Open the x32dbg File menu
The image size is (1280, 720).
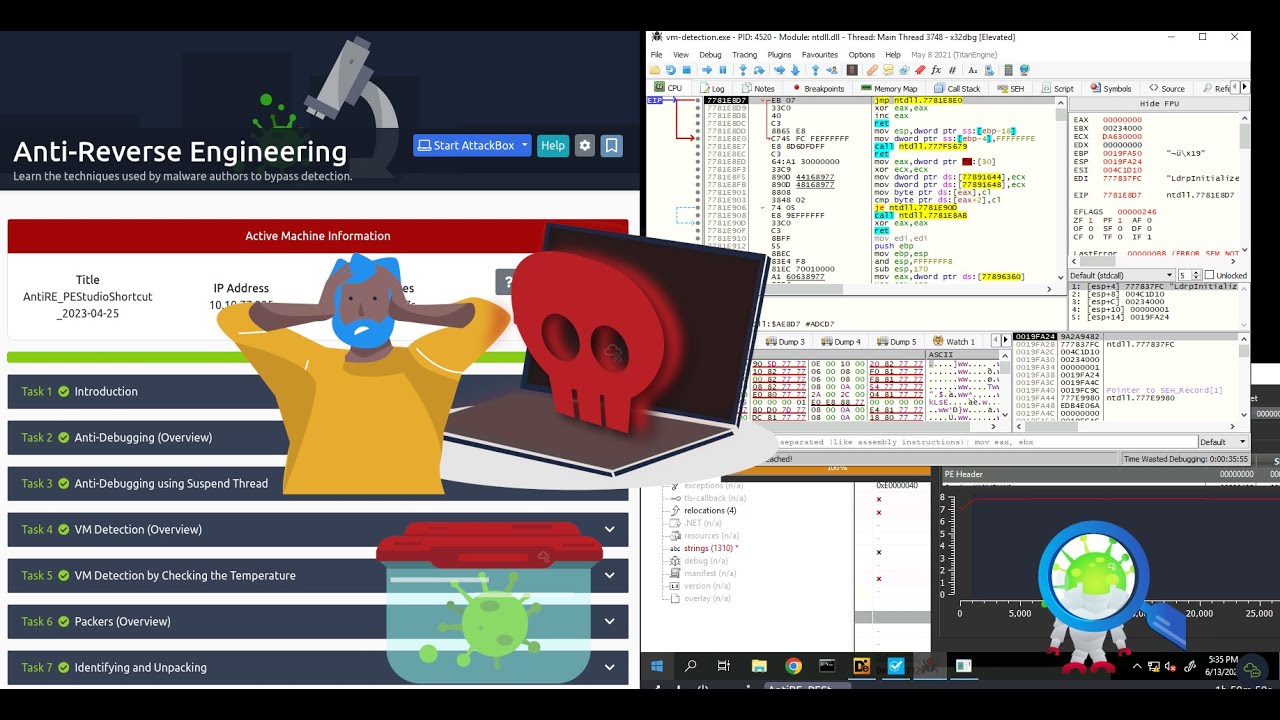(x=656, y=55)
